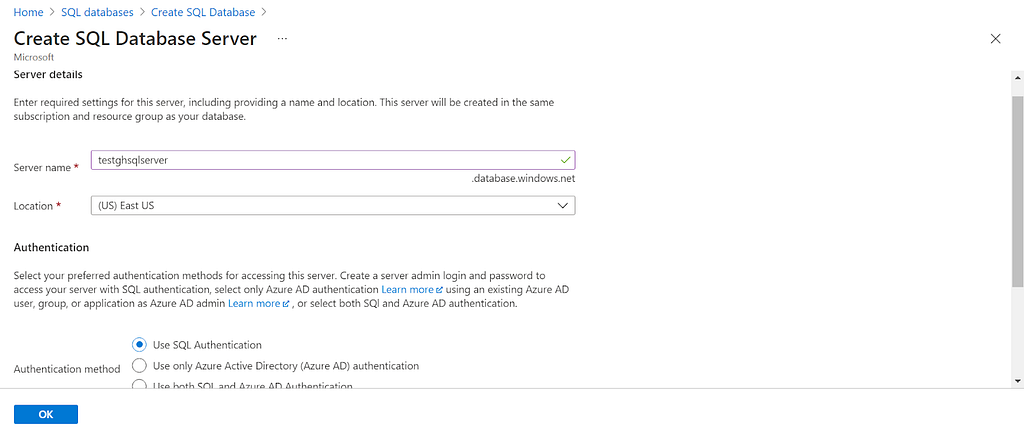Open first Learn more link about Azure AD authentication
This screenshot has width=1024, height=438.
(408, 289)
